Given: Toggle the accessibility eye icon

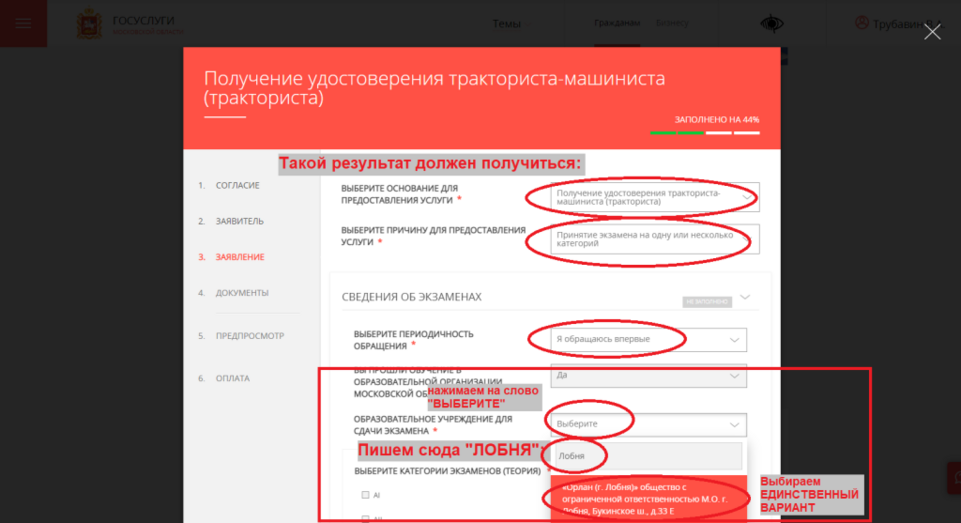Looking at the screenshot, I should 772,23.
